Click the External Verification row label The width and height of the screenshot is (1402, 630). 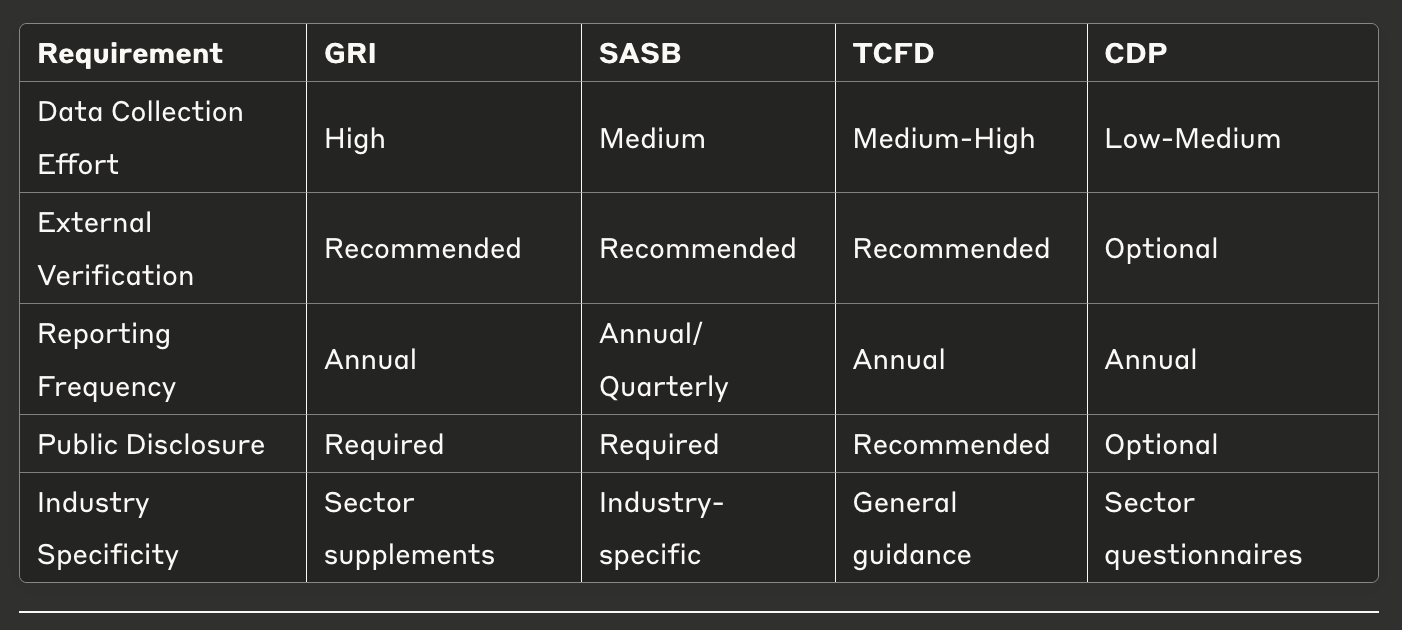click(x=116, y=249)
